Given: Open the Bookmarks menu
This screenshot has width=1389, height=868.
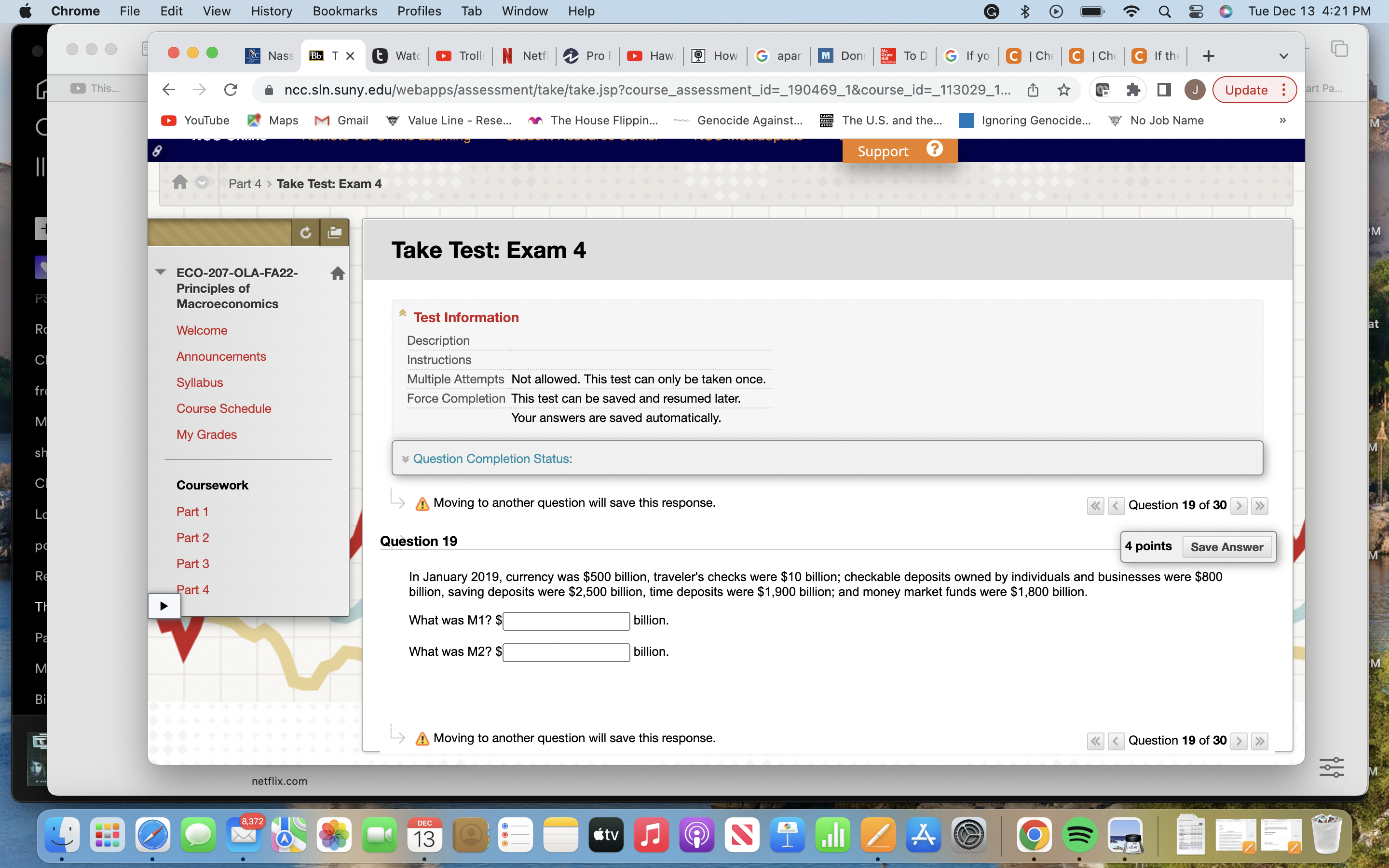Looking at the screenshot, I should (344, 11).
